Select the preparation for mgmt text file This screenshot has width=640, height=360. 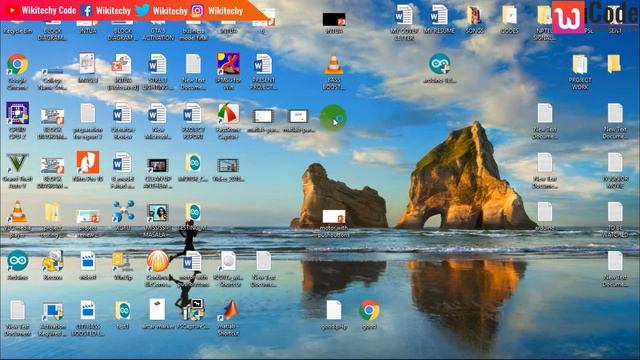(87, 113)
